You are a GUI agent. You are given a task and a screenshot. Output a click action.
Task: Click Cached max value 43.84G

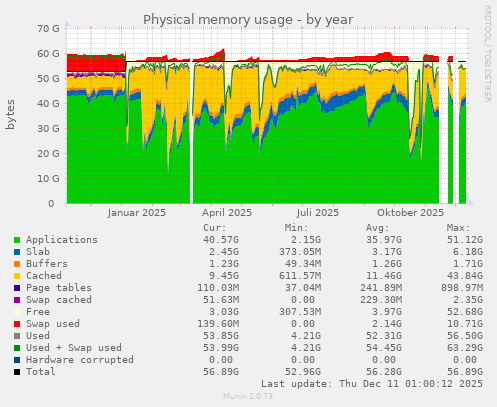pyautogui.click(x=465, y=276)
